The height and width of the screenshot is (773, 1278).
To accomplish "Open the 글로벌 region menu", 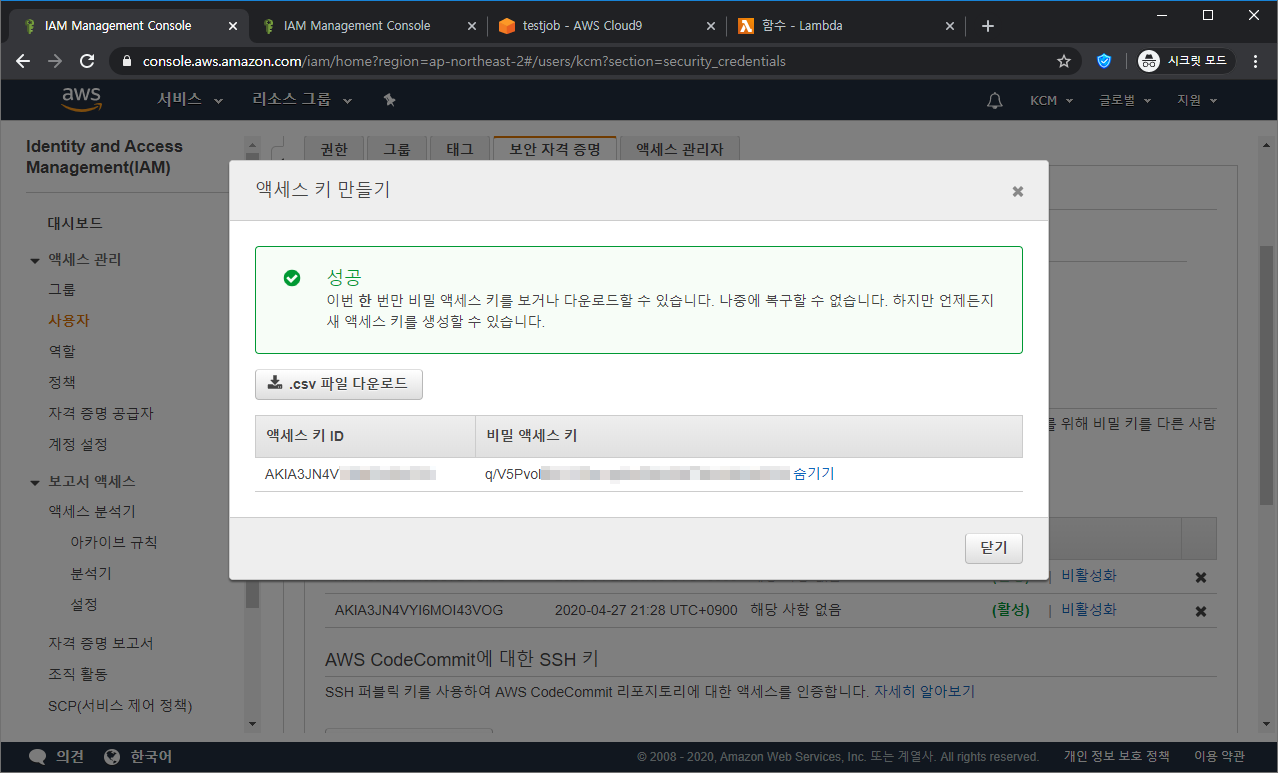I will click(x=1125, y=100).
